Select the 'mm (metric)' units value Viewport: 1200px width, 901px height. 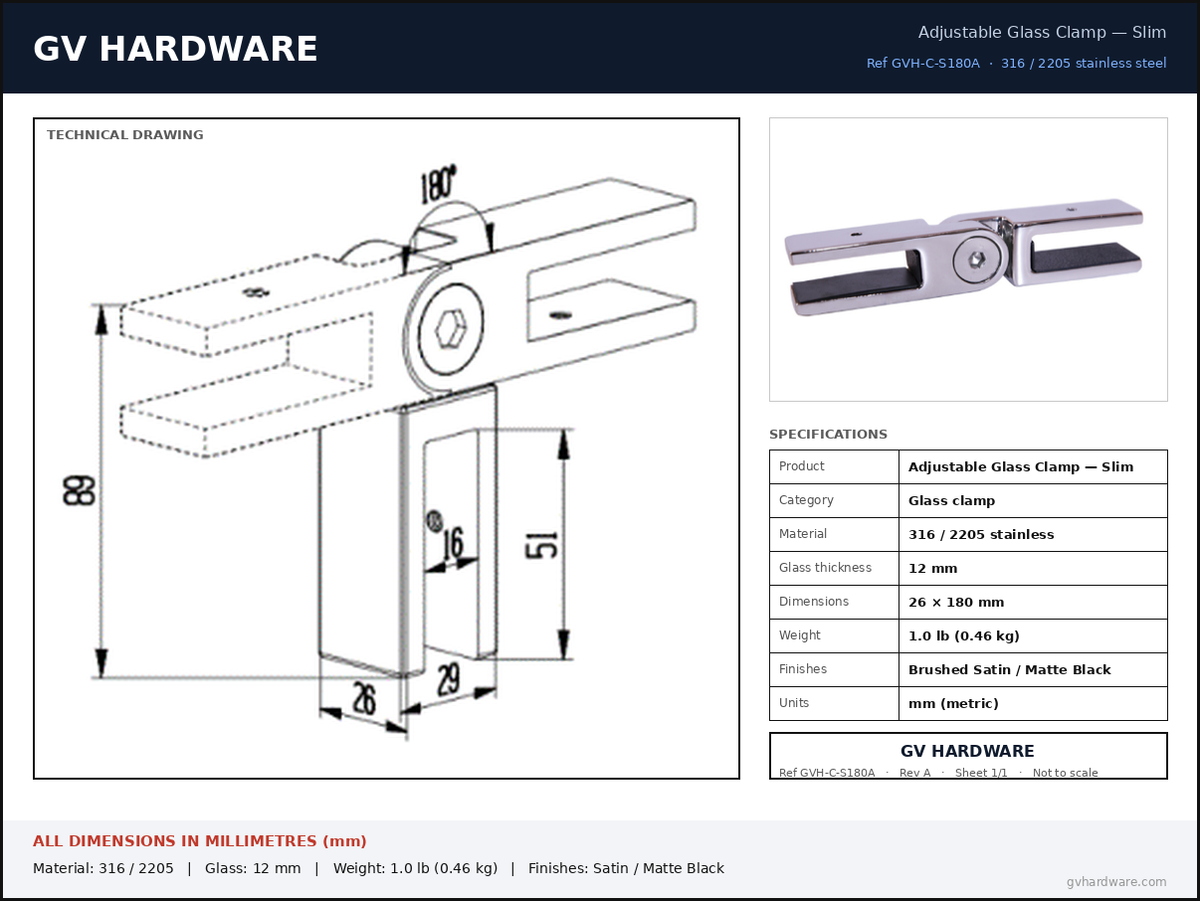953,703
